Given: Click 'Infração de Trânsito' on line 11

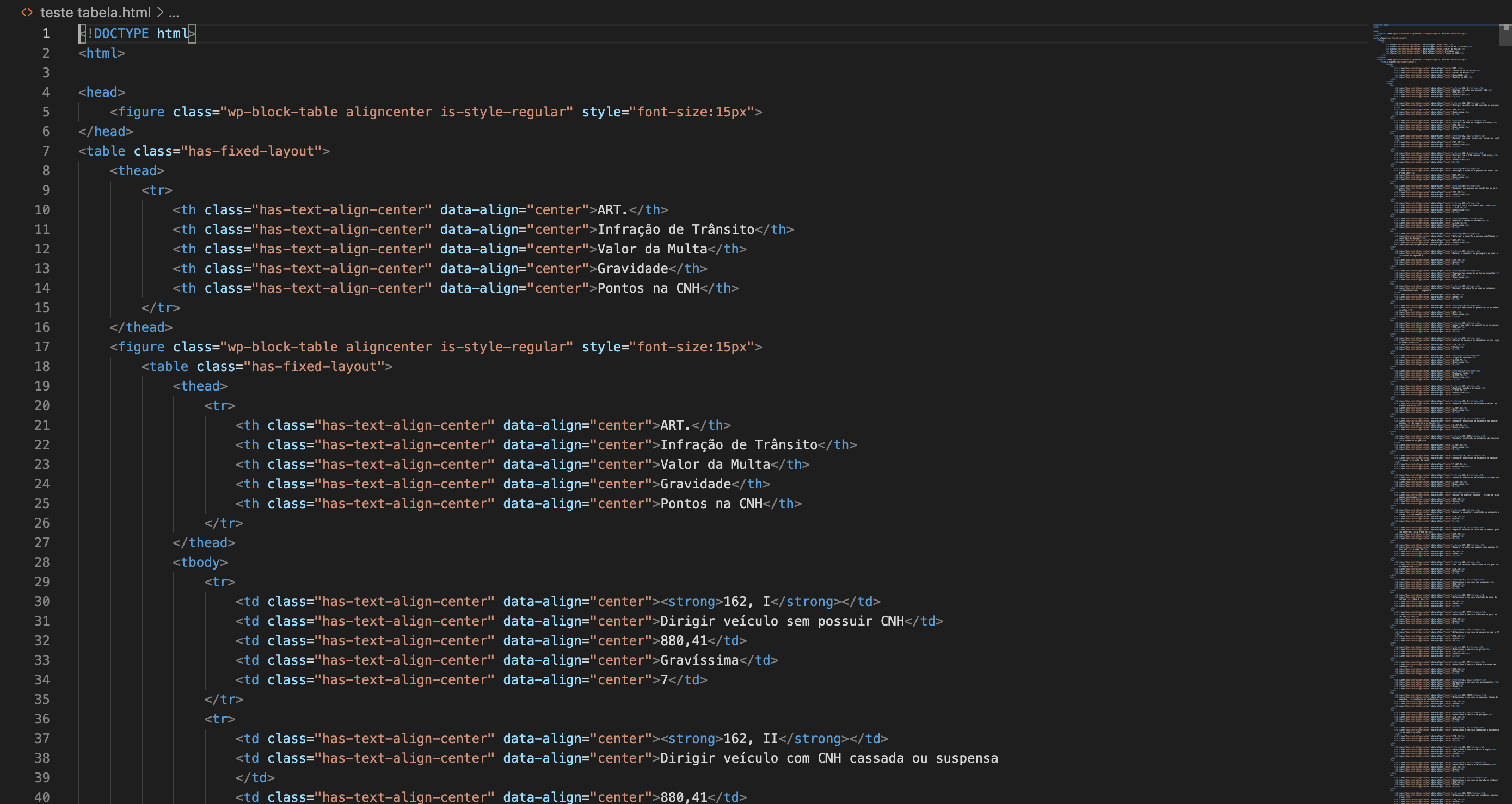Looking at the screenshot, I should [x=675, y=230].
